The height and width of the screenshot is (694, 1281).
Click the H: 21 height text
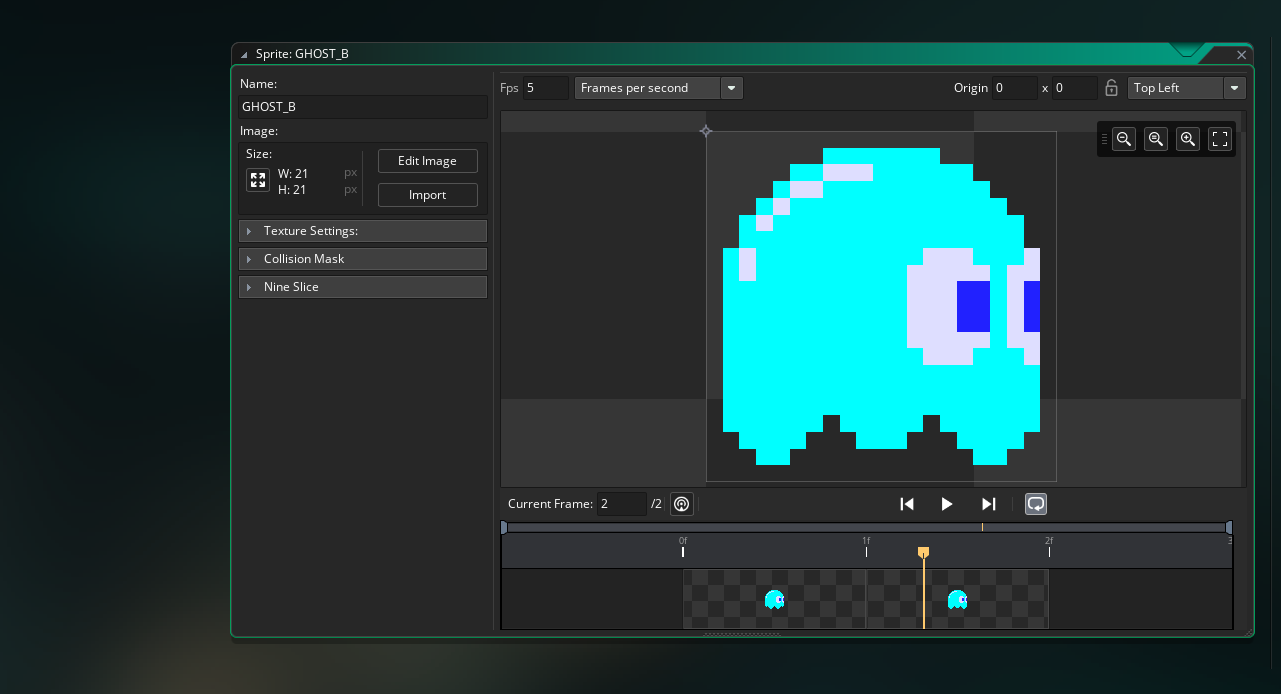292,190
